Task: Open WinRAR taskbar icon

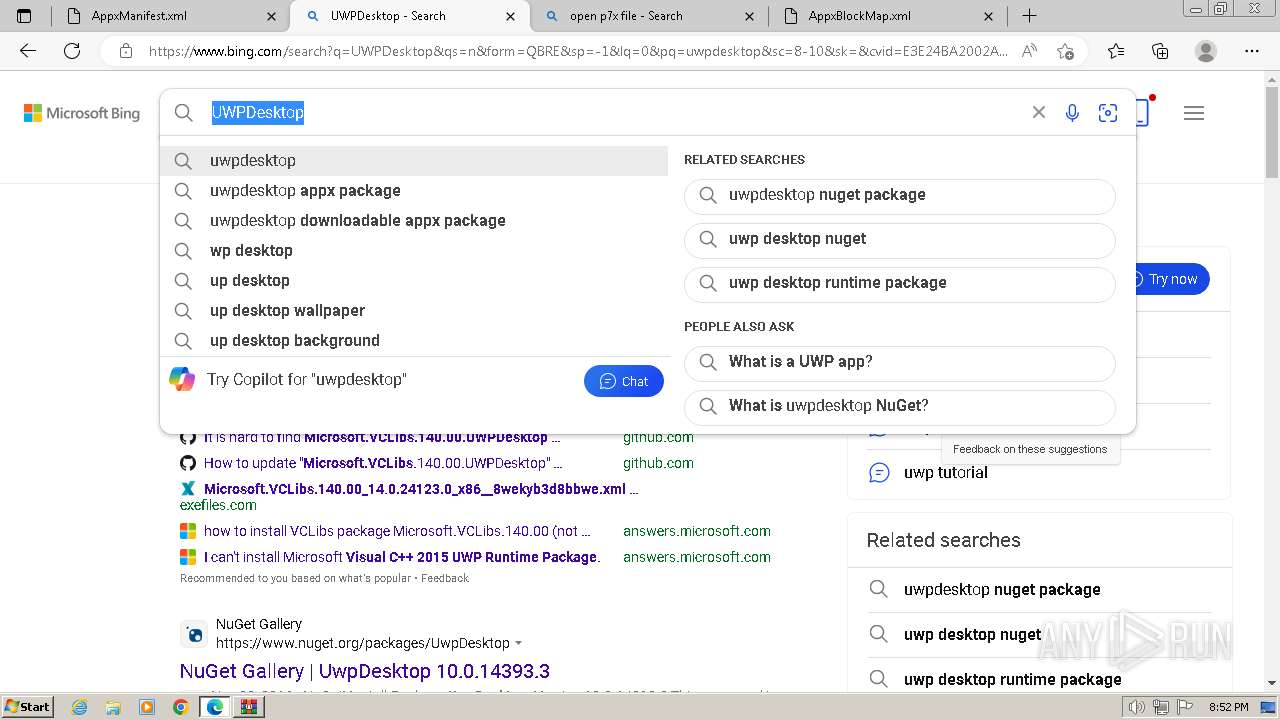Action: 247,707
